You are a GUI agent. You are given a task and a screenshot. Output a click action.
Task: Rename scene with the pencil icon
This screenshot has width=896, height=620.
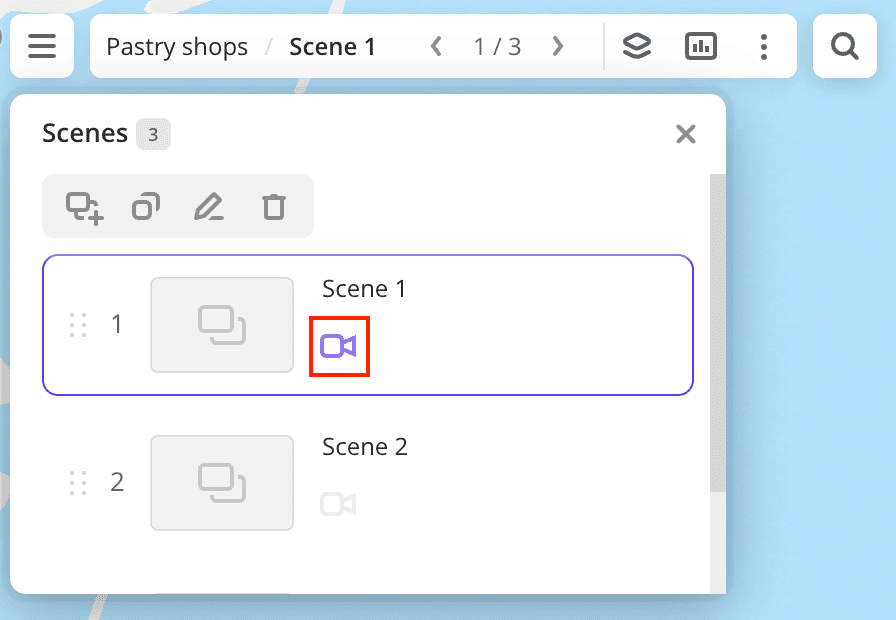click(208, 207)
